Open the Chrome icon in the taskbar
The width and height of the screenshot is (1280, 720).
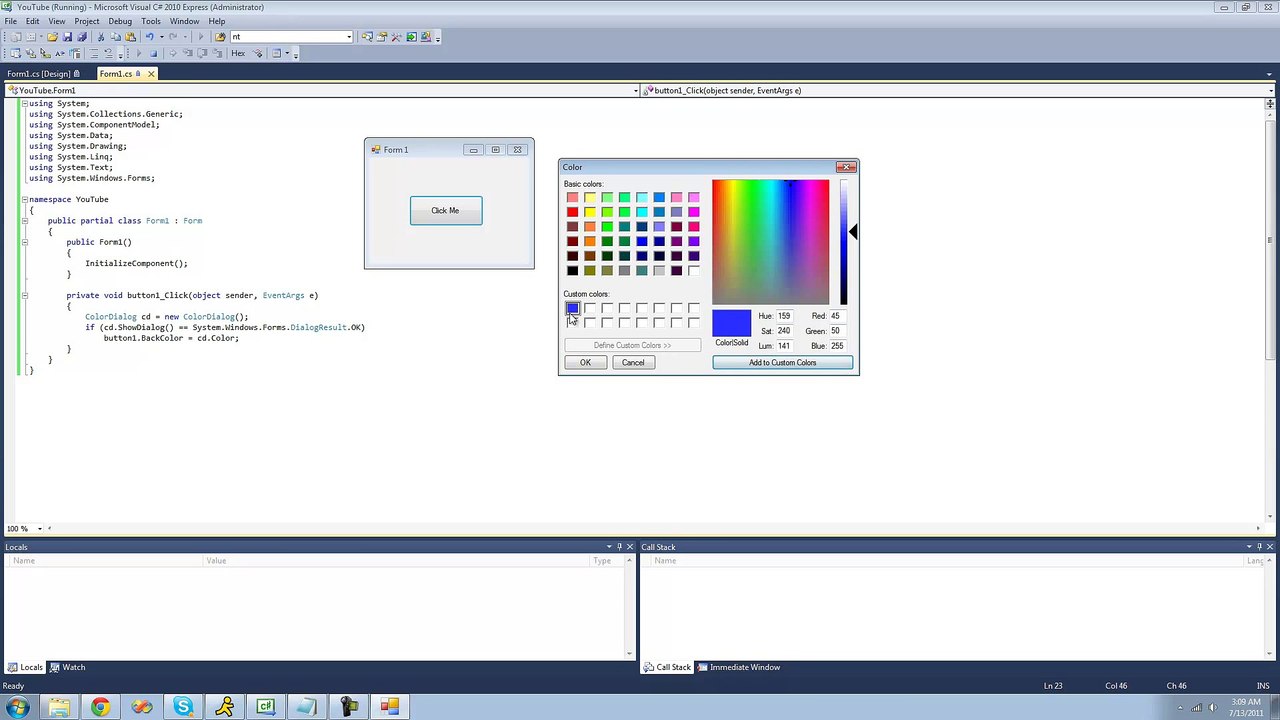(x=100, y=707)
